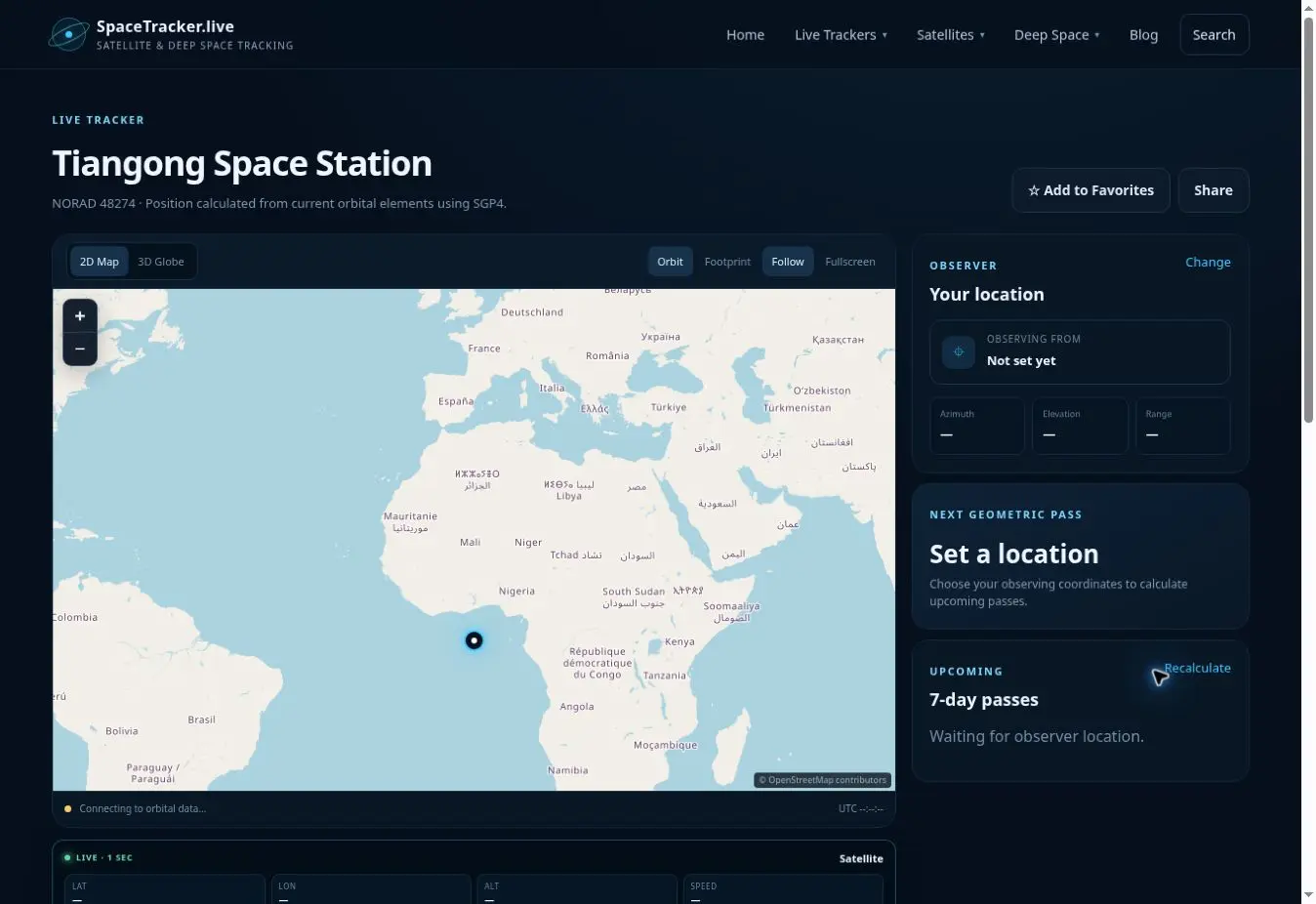
Task: Click 'Set a location' heading
Action: (1013, 554)
